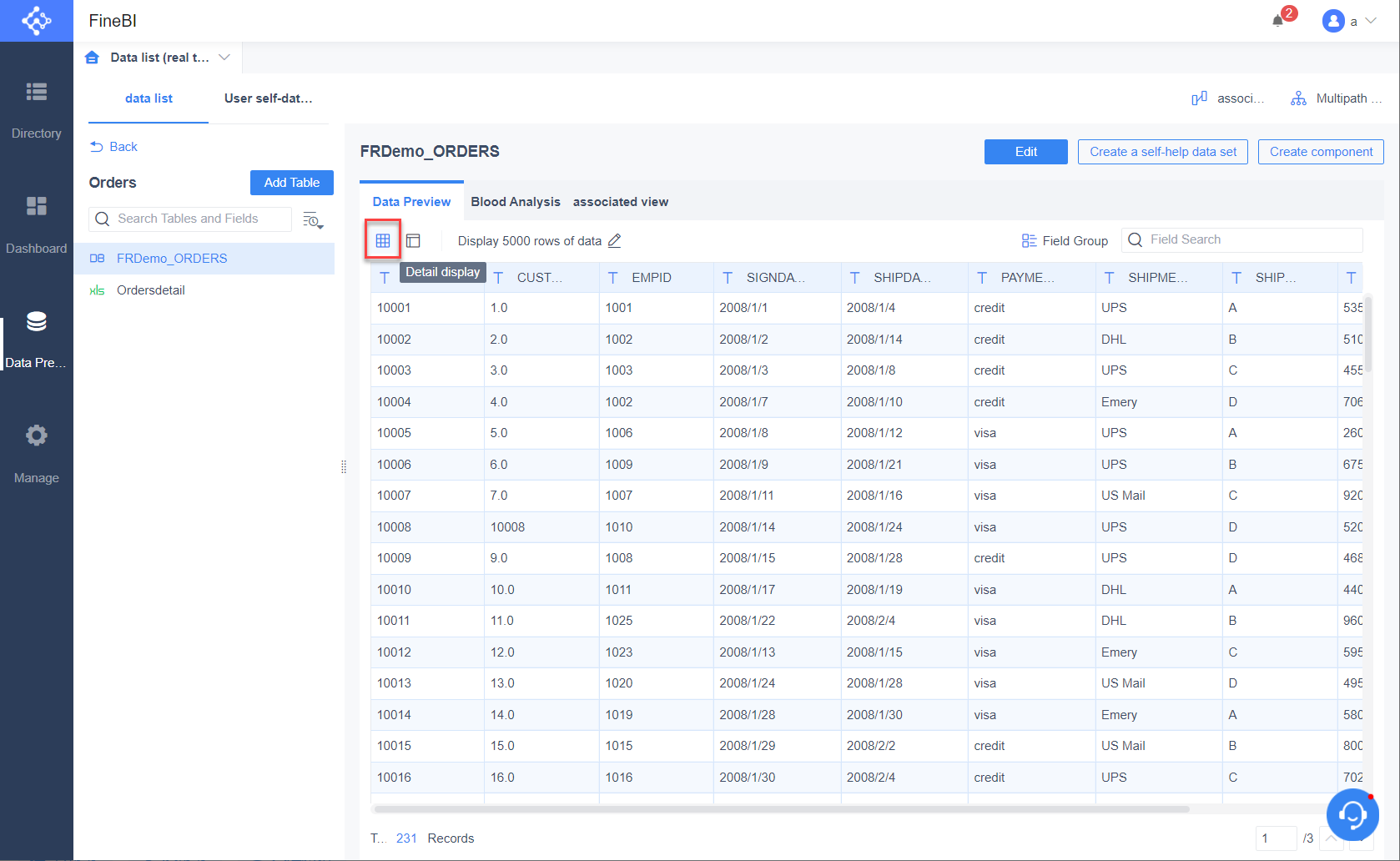Click the home icon in Data list tab

(x=93, y=58)
